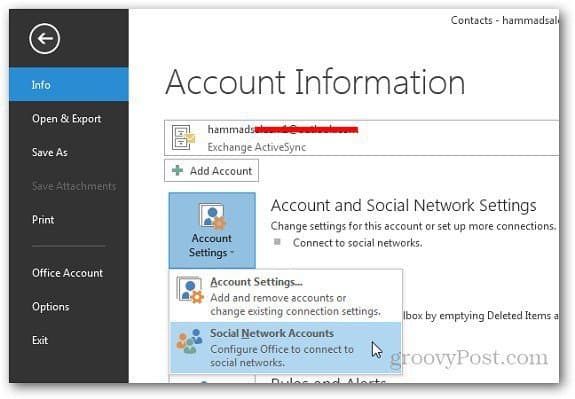Click the Add Account button

(x=211, y=171)
